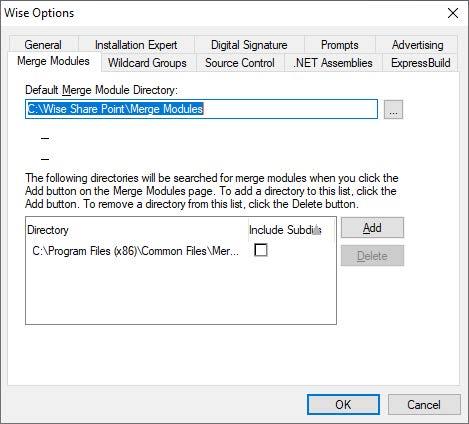Click the Add directory button
This screenshot has height=424, width=469.
click(372, 228)
